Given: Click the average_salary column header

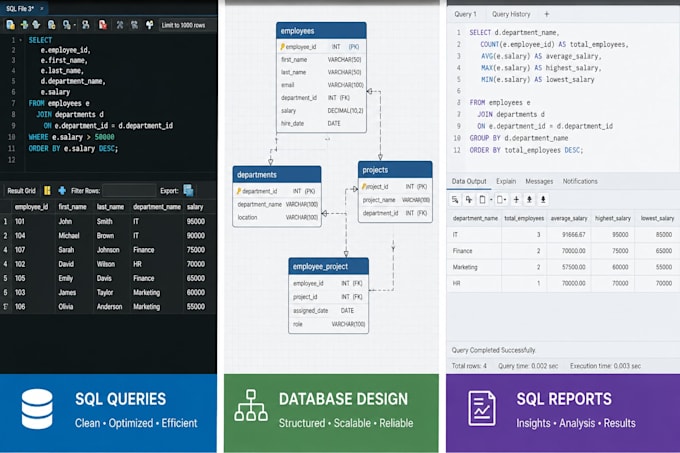Looking at the screenshot, I should [x=569, y=218].
